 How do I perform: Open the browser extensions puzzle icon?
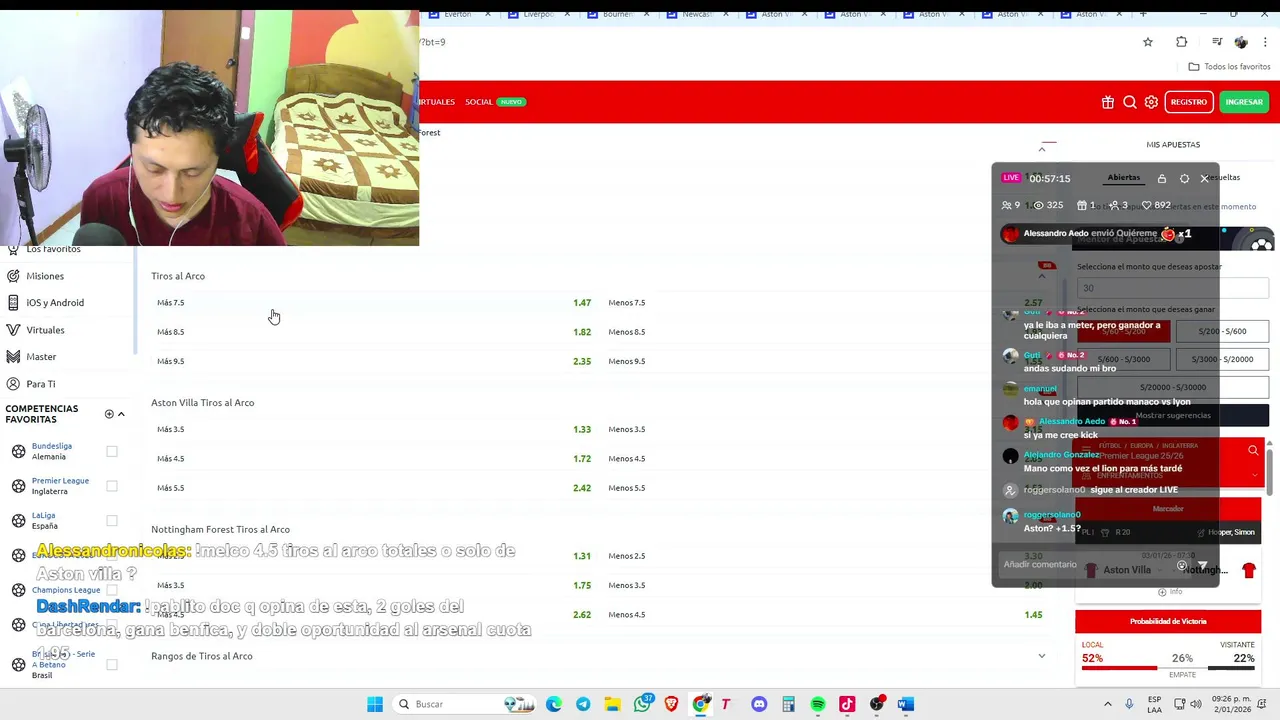[x=1182, y=42]
